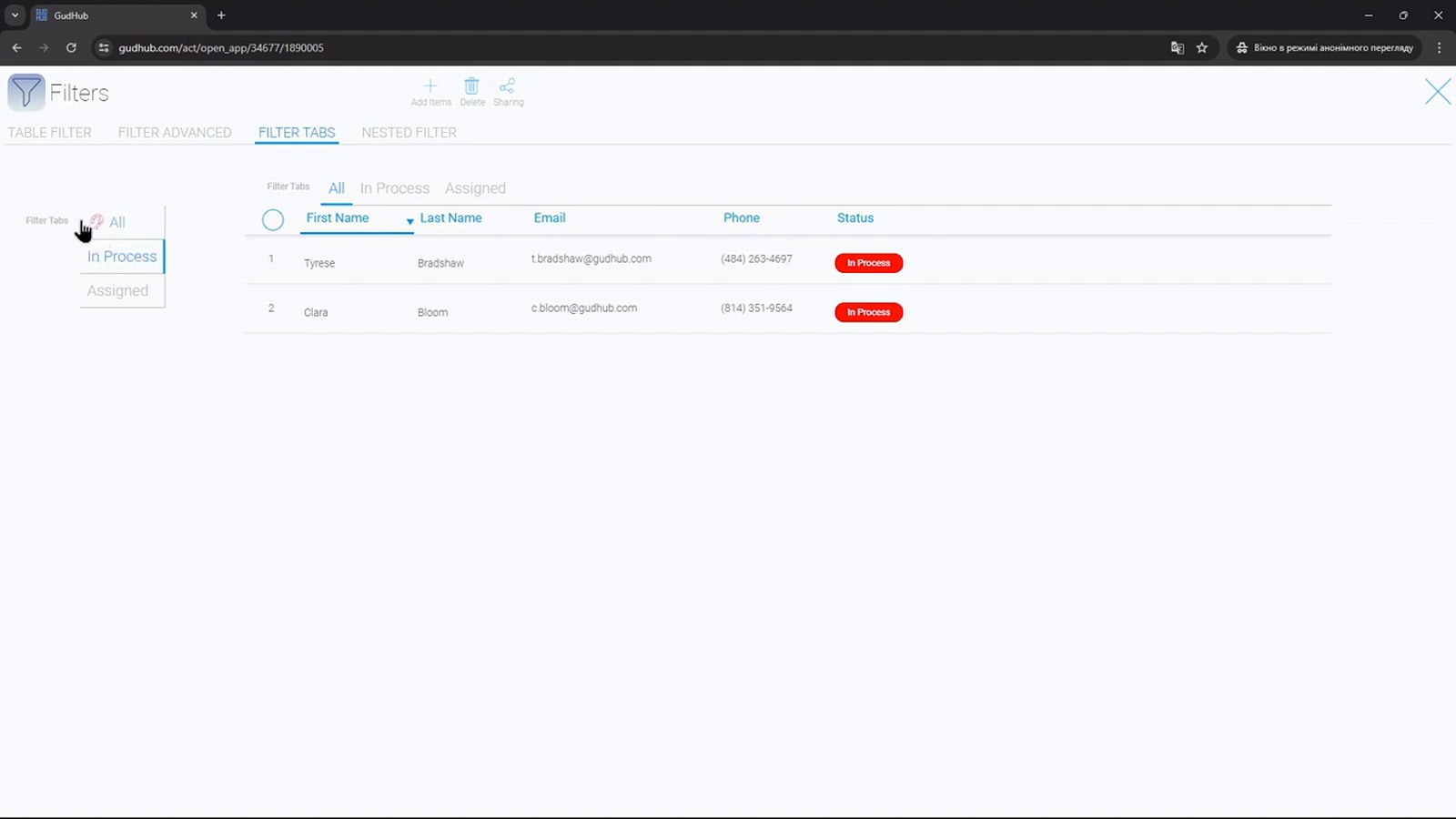Bookmark this page with the star icon

click(1202, 47)
